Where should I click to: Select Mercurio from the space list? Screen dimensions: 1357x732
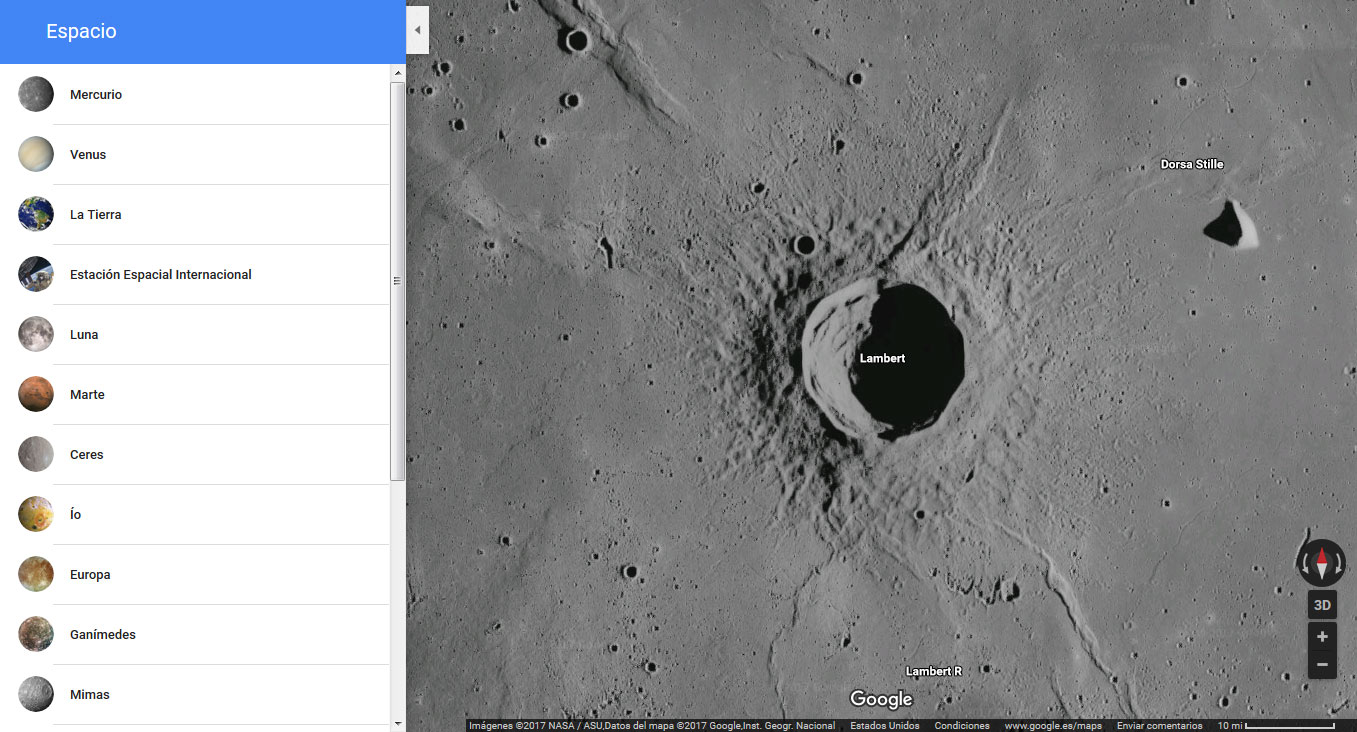pyautogui.click(x=195, y=94)
